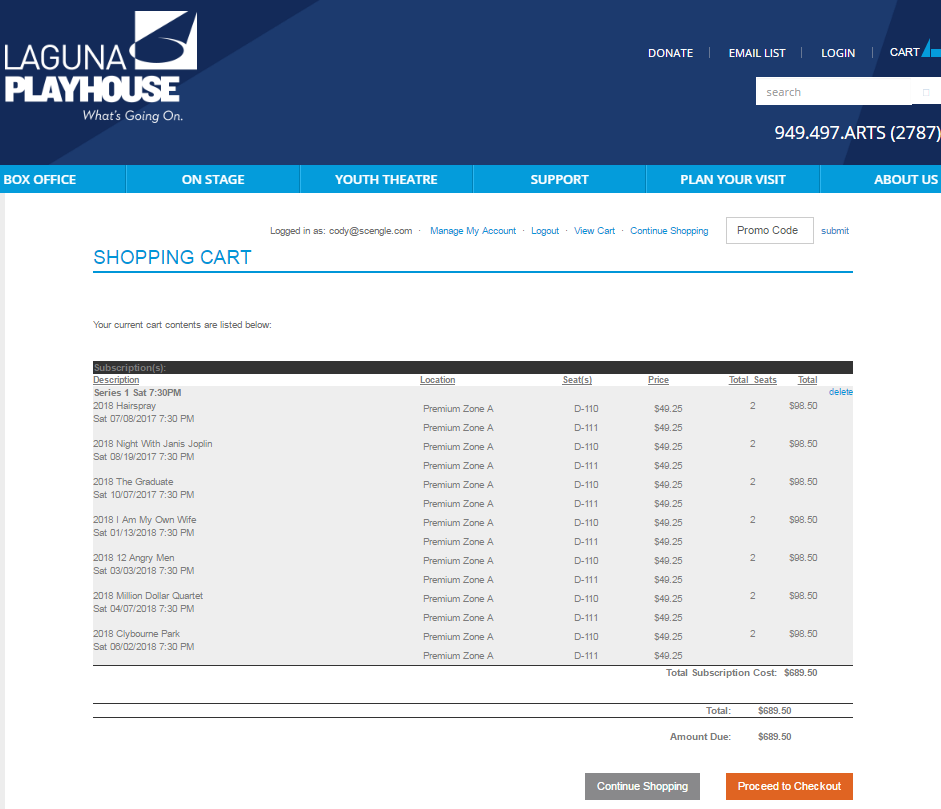
Task: Open the PLAN YOUR VISIT menu
Action: (733, 179)
